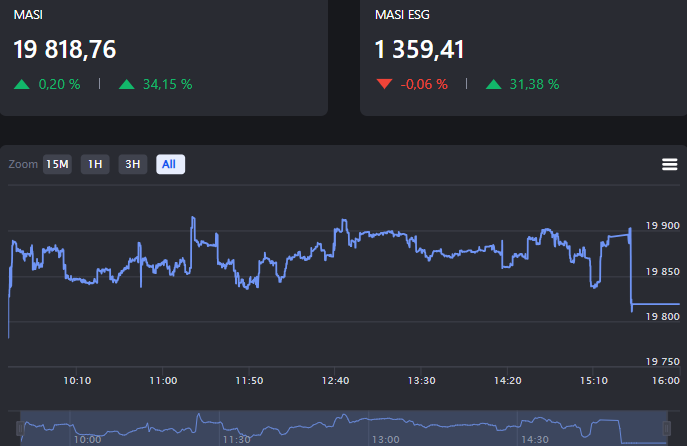Click the chart line's final flat segment

point(656,303)
